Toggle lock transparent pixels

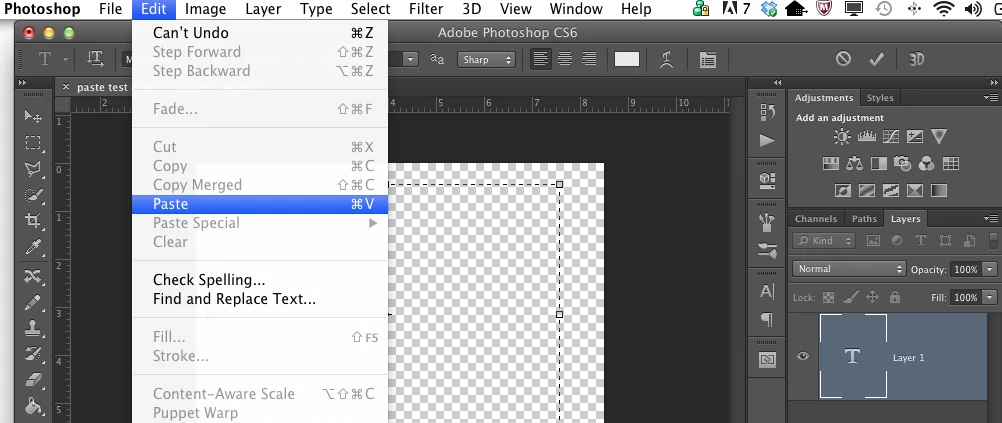(x=828, y=297)
